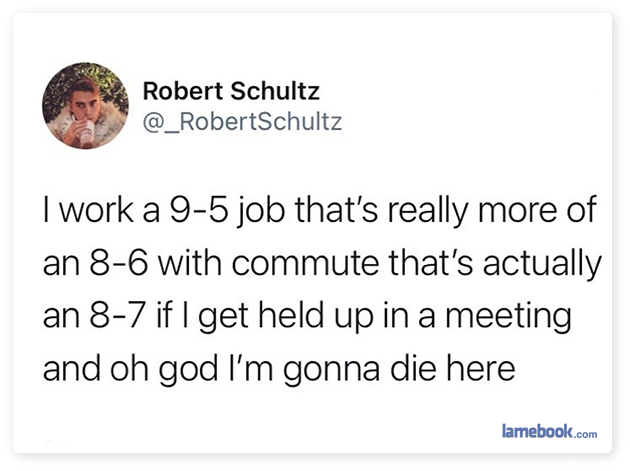This screenshot has height=471, width=630.
Task: Click the word "actually" in the tweet
Action: tap(542, 265)
